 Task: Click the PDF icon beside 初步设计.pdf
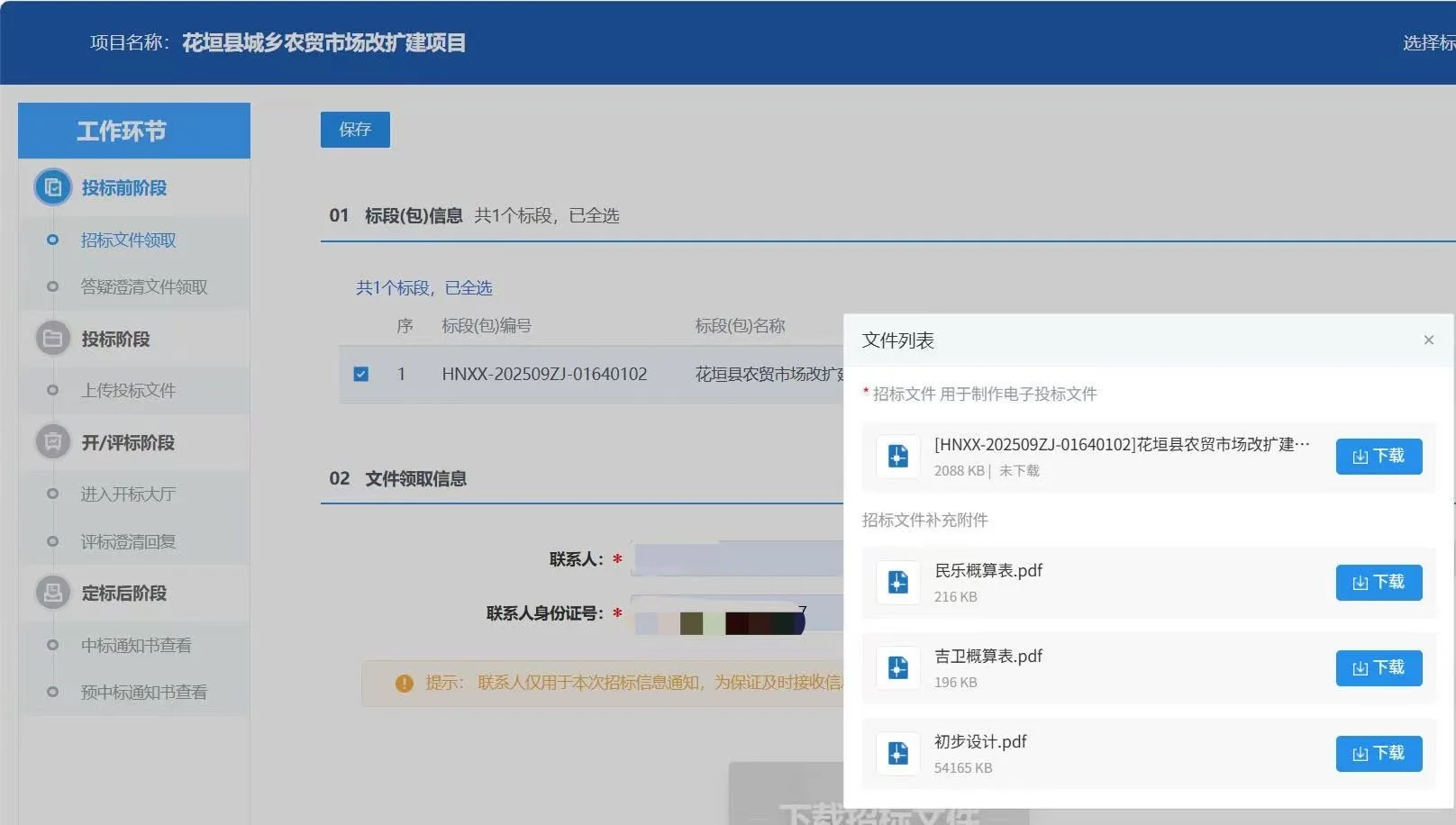click(897, 753)
